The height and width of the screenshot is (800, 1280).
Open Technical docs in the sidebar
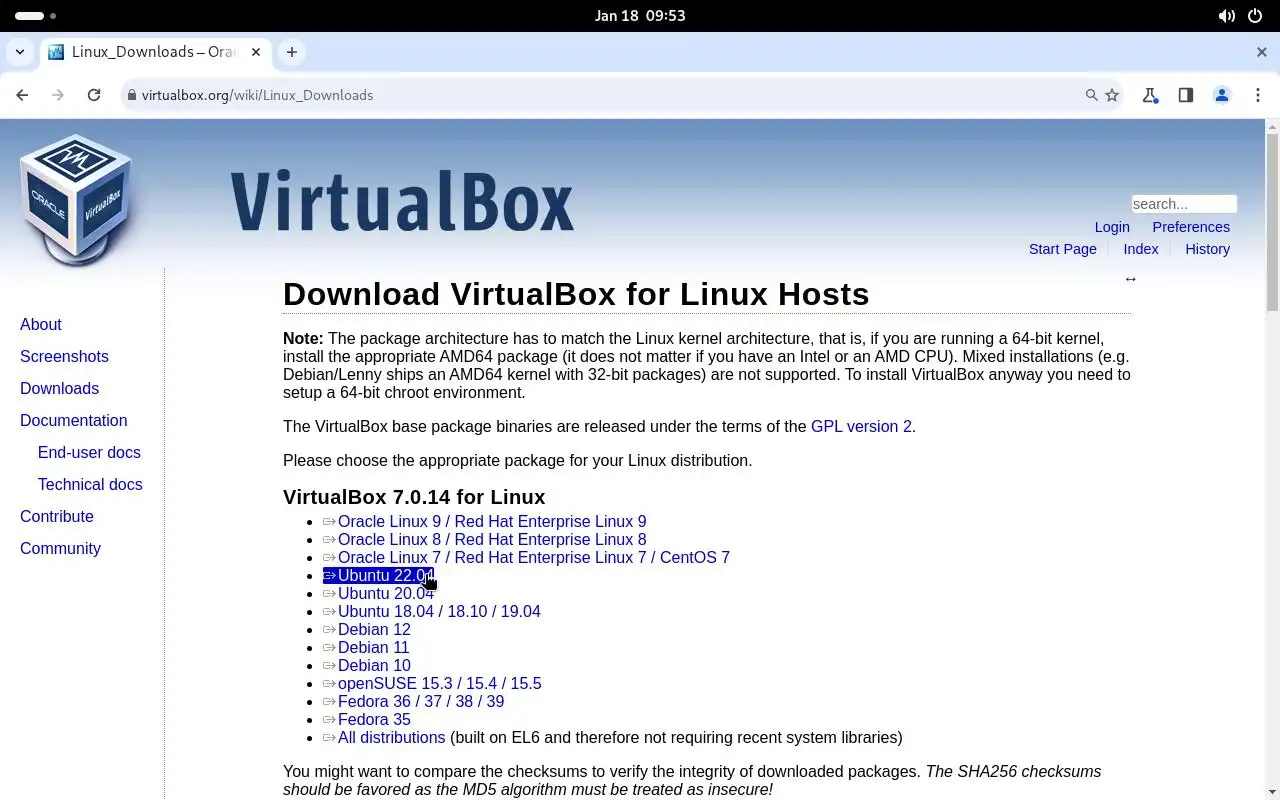tap(90, 484)
